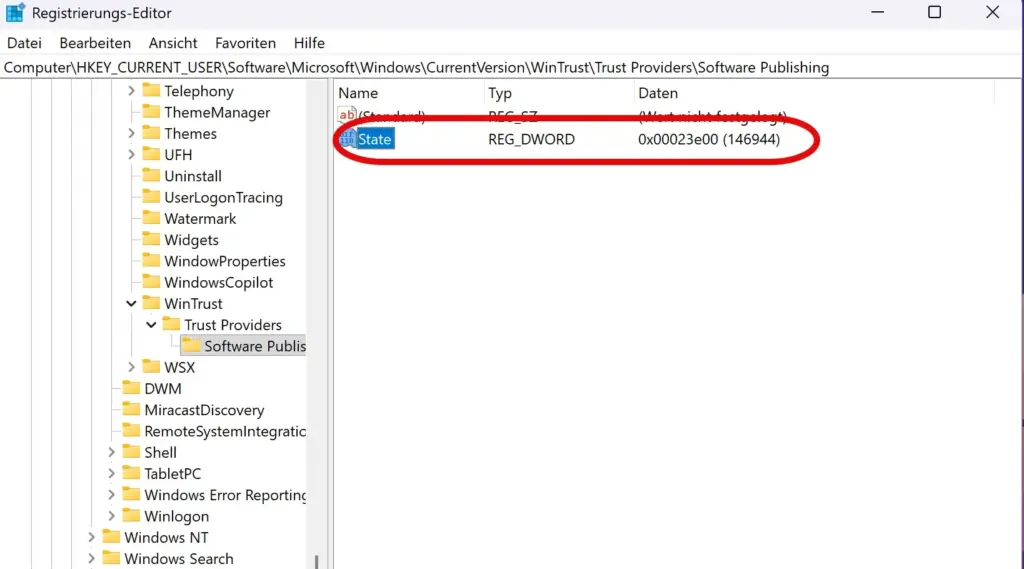Click the RemoteSystemIntegration folder icon
This screenshot has height=569, width=1024.
(x=131, y=431)
